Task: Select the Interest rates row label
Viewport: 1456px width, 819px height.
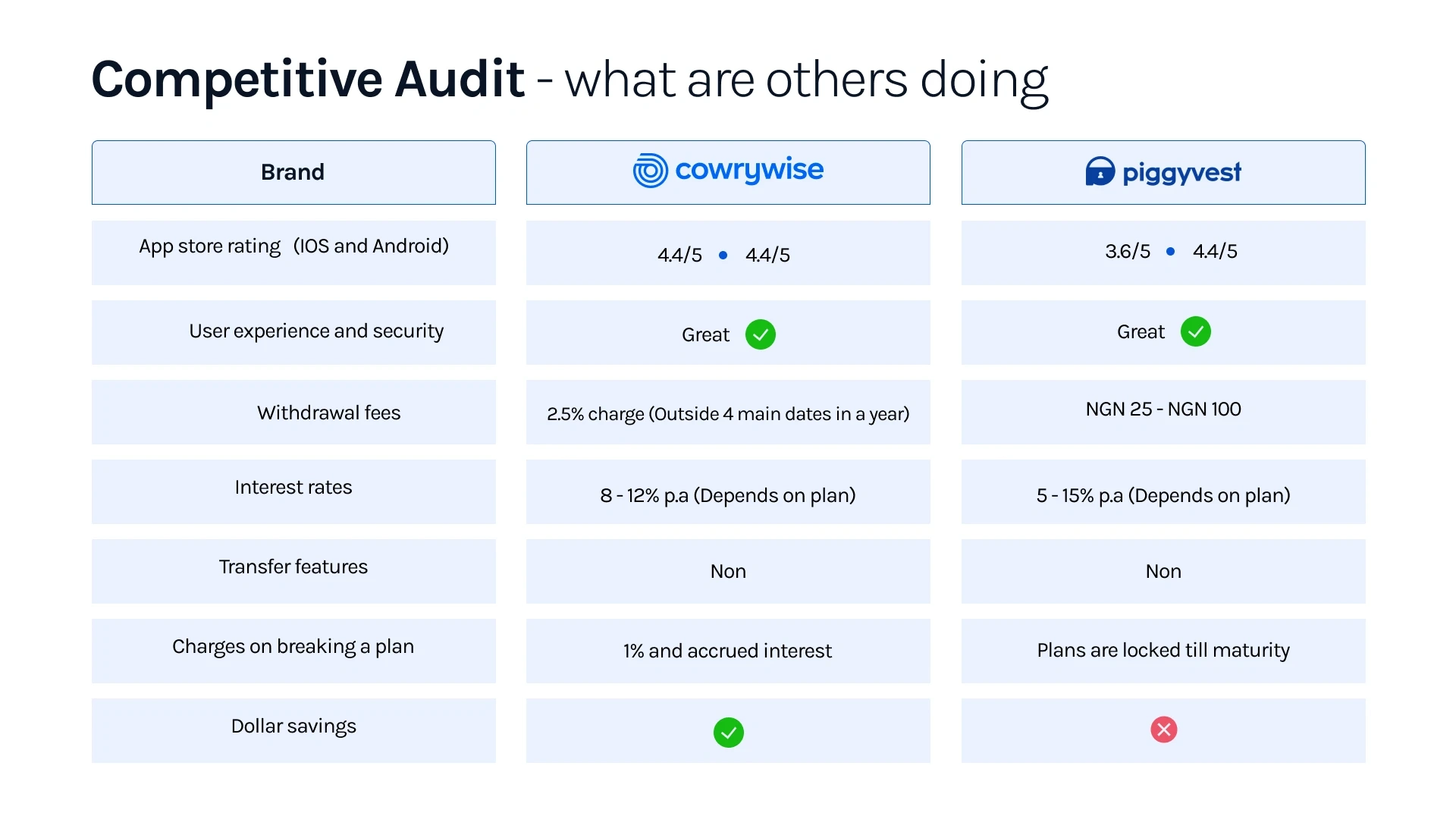Action: [x=293, y=487]
